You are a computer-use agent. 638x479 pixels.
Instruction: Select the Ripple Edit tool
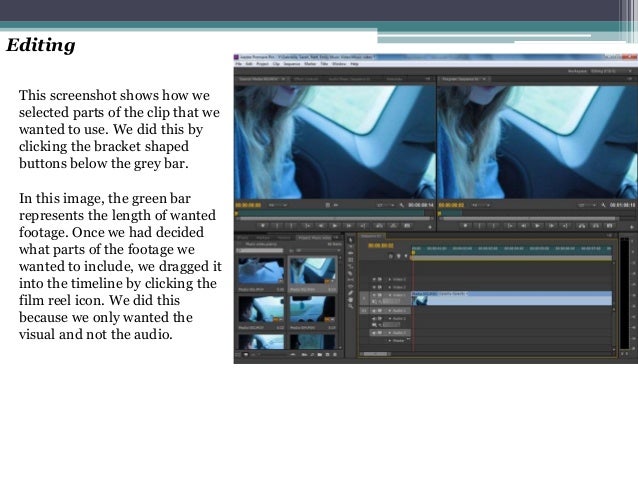click(351, 253)
